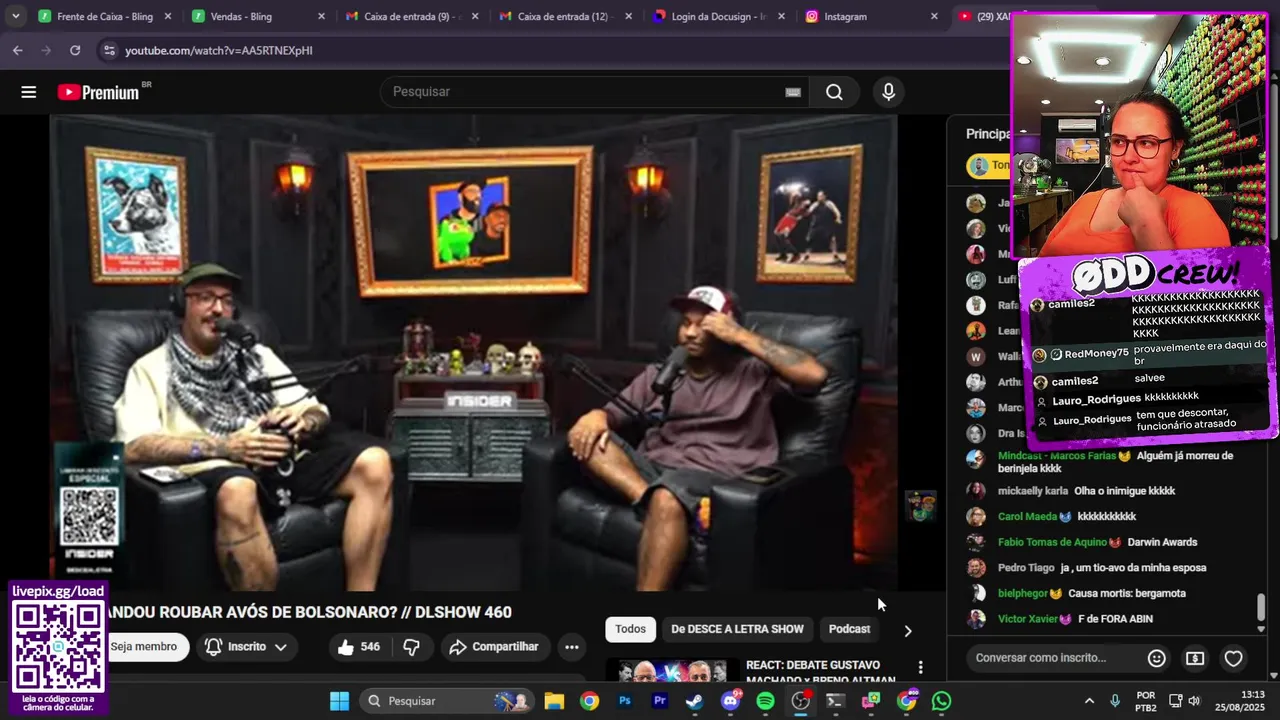View site information icon in address bar
1280x720 pixels.
coord(108,50)
